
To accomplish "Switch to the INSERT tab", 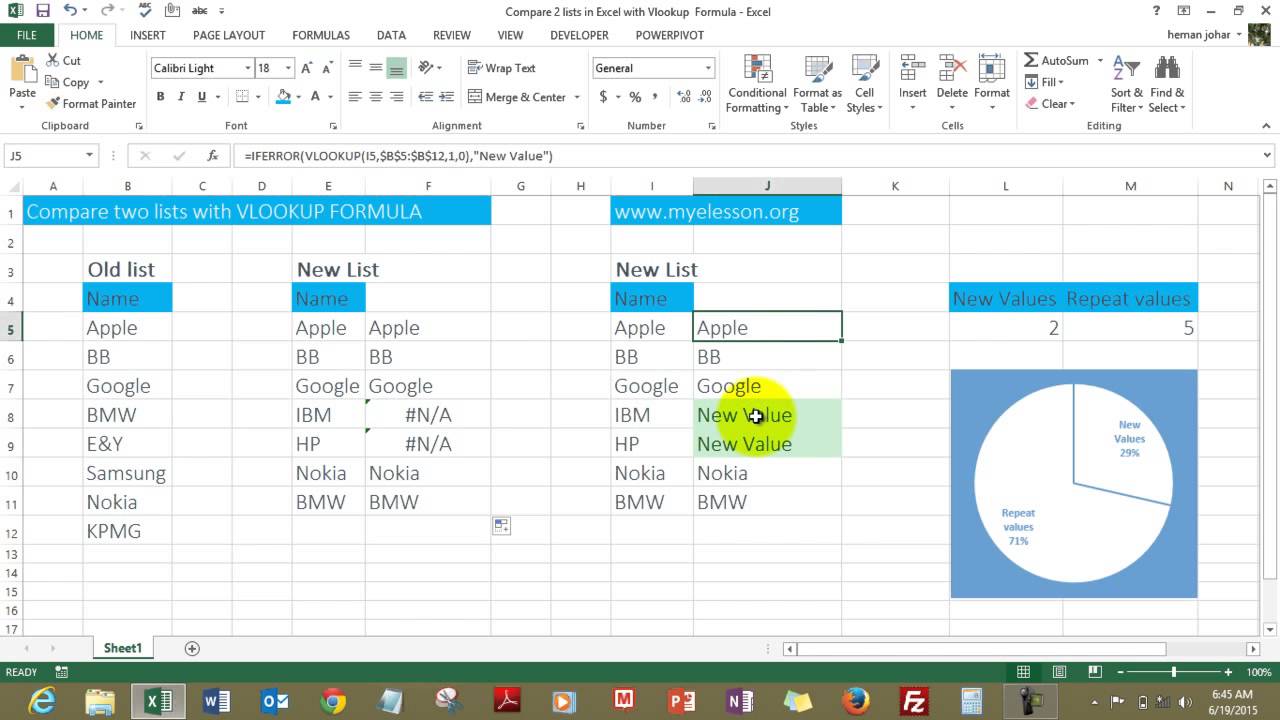I will [x=148, y=35].
